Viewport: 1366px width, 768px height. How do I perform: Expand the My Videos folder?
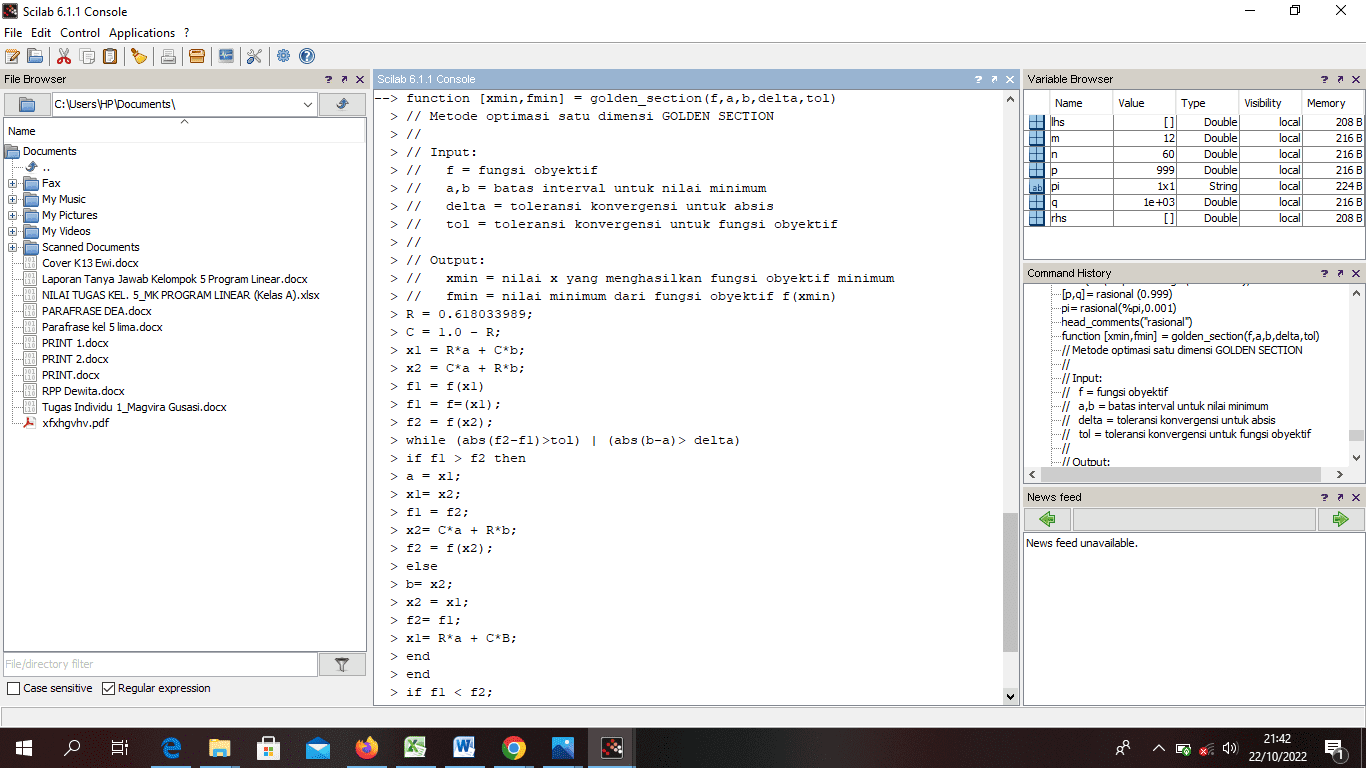point(12,231)
